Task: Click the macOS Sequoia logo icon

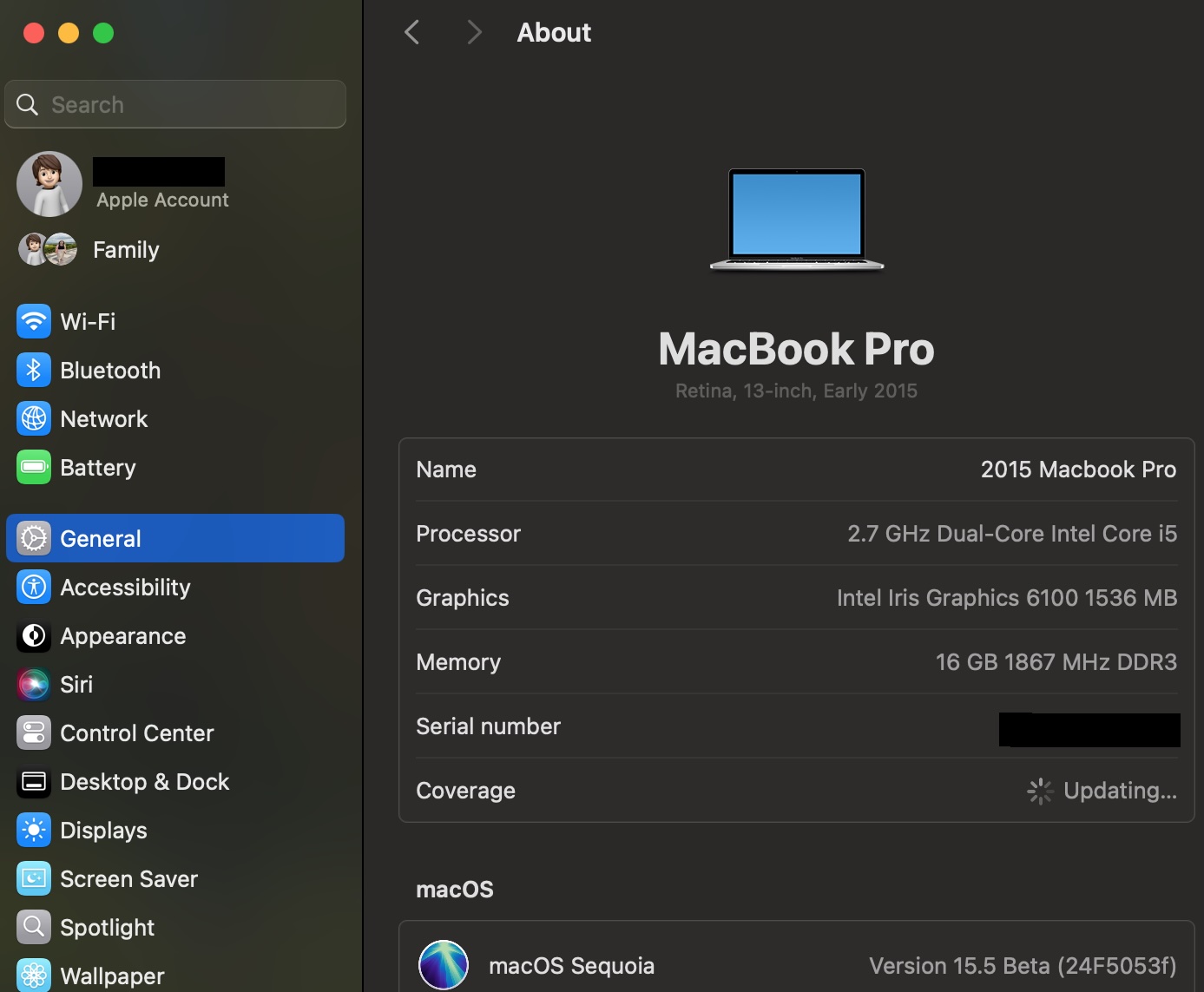Action: tap(444, 965)
